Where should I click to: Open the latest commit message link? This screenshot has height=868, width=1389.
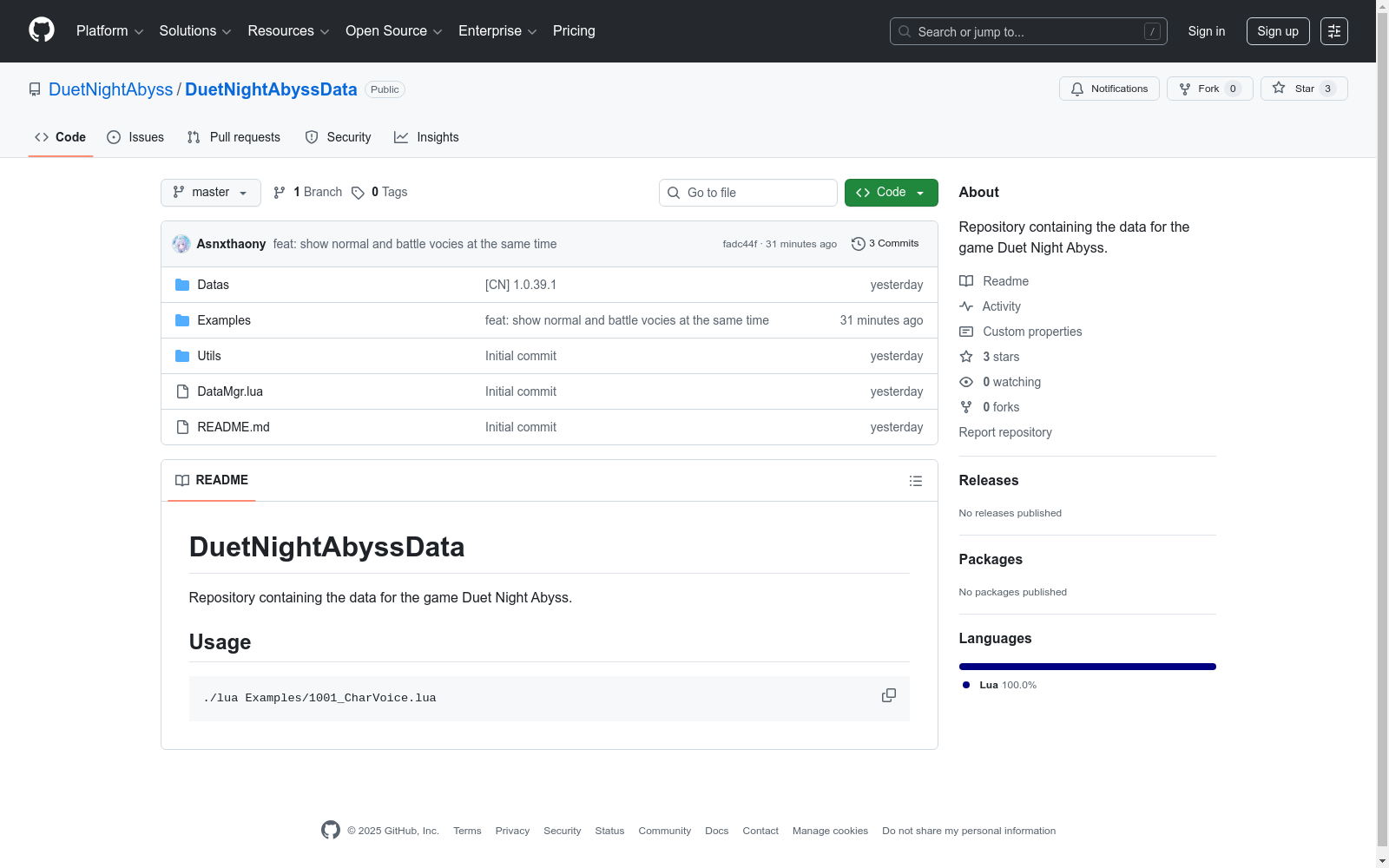[x=415, y=244]
